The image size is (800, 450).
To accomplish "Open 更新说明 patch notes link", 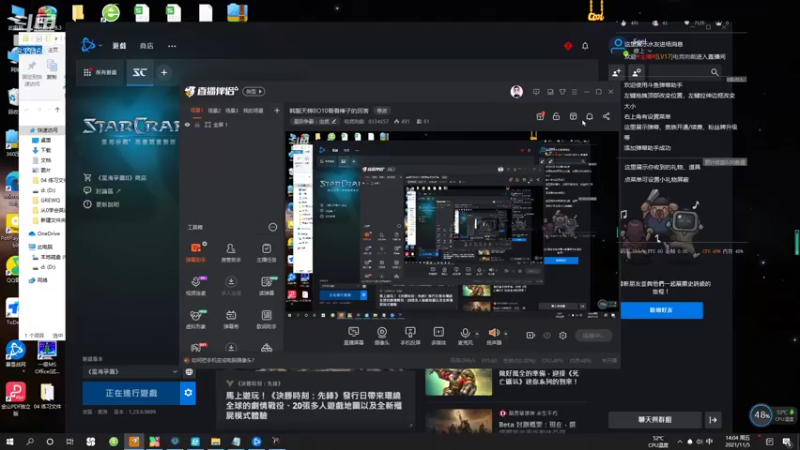I will point(102,204).
